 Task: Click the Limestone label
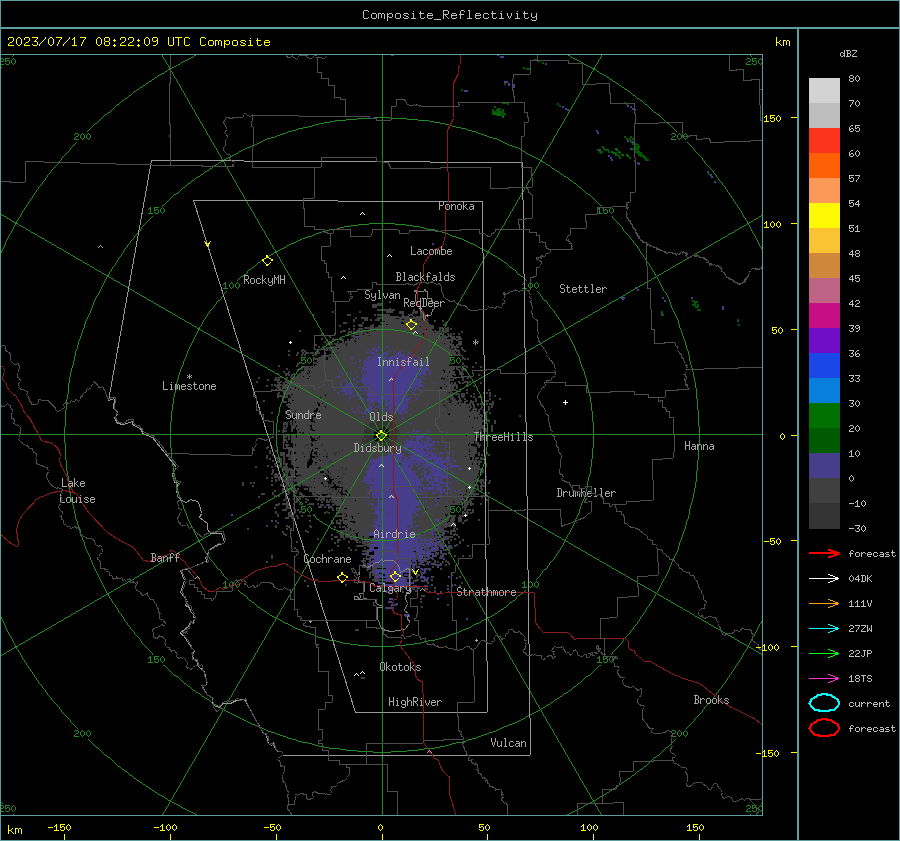point(189,386)
